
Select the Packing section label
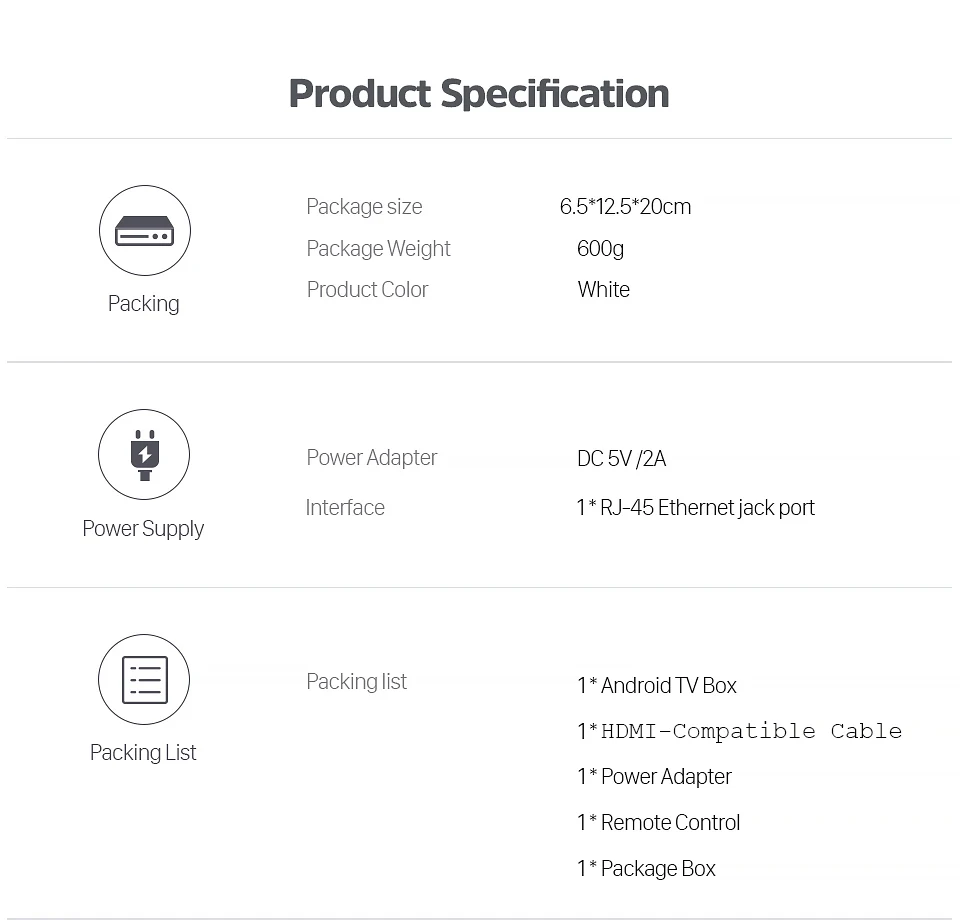pyautogui.click(x=144, y=304)
